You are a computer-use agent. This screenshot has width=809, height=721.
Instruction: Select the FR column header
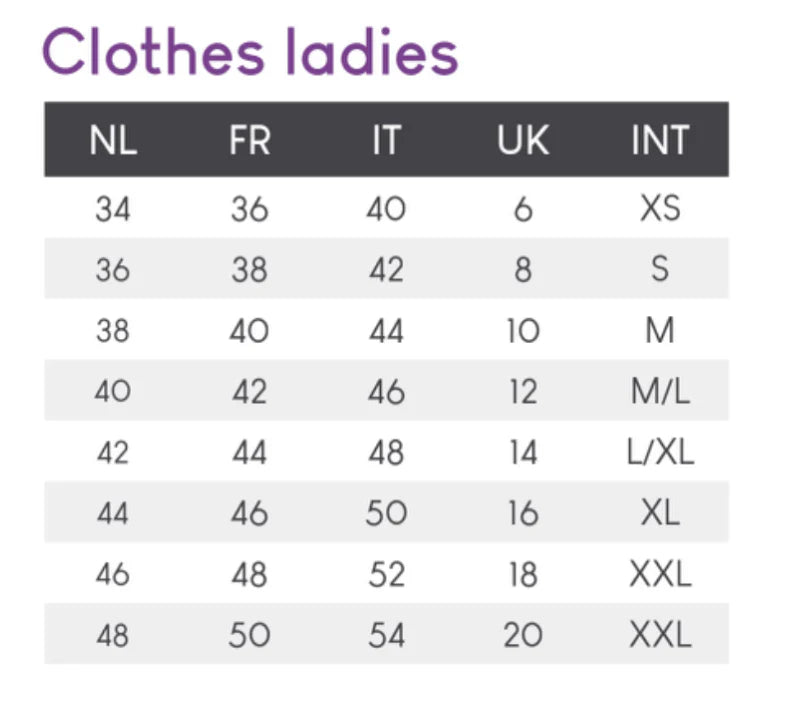249,141
